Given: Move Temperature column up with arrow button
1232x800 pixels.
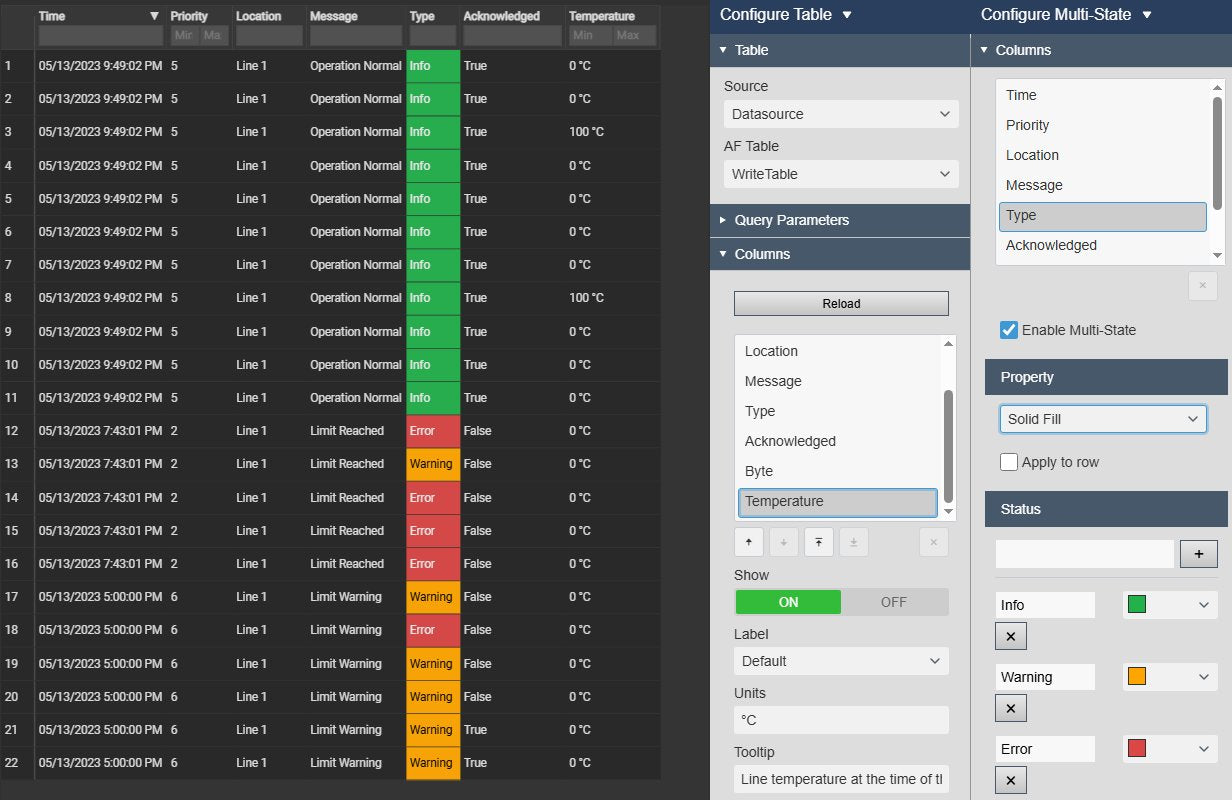Looking at the screenshot, I should pyautogui.click(x=749, y=542).
